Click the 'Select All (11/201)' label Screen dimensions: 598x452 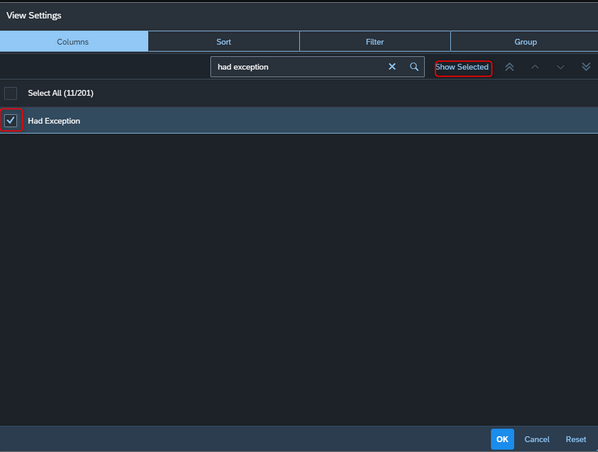(x=60, y=93)
